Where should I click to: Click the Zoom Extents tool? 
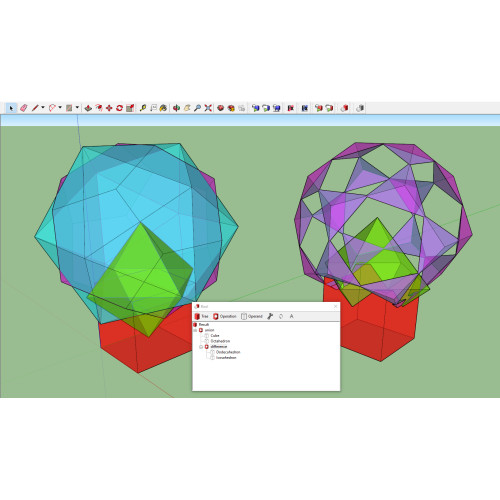click(x=208, y=108)
